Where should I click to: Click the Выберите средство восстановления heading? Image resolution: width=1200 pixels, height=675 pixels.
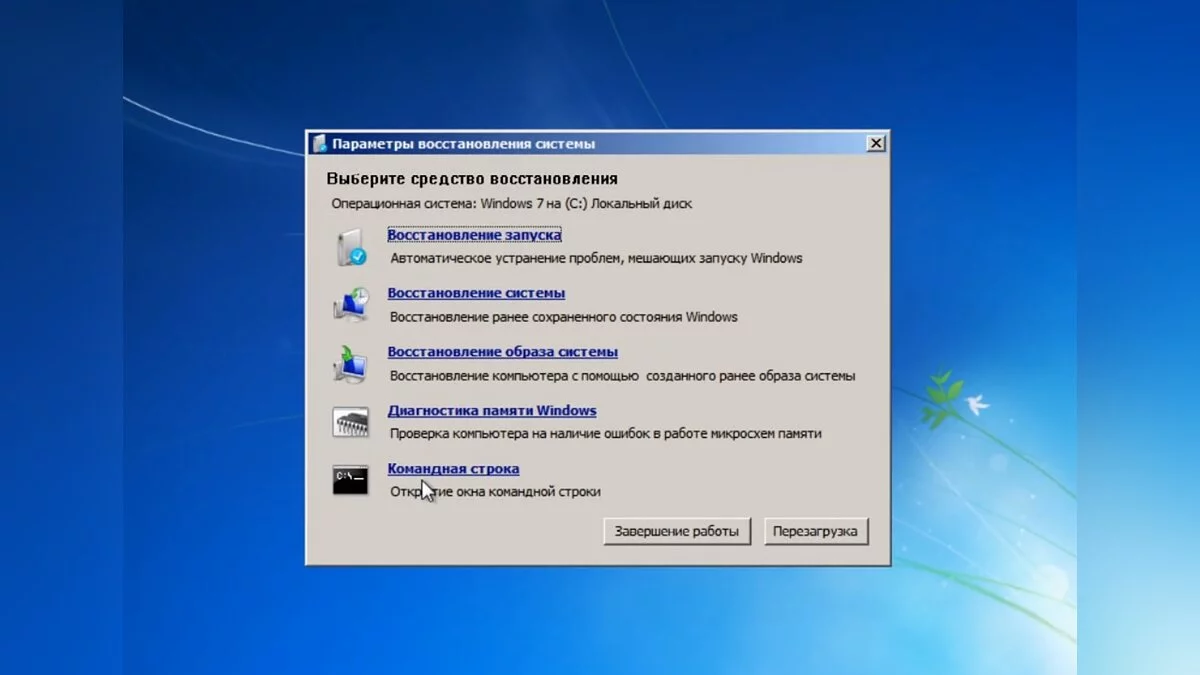tap(472, 179)
